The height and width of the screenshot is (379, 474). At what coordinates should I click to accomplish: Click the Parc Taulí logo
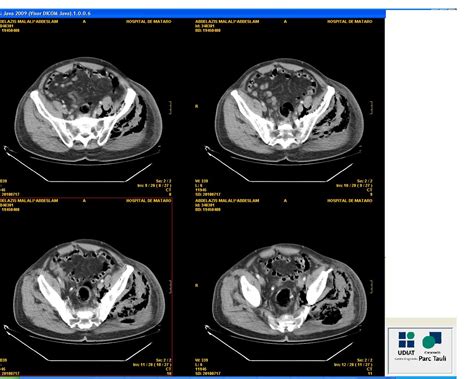click(x=432, y=347)
